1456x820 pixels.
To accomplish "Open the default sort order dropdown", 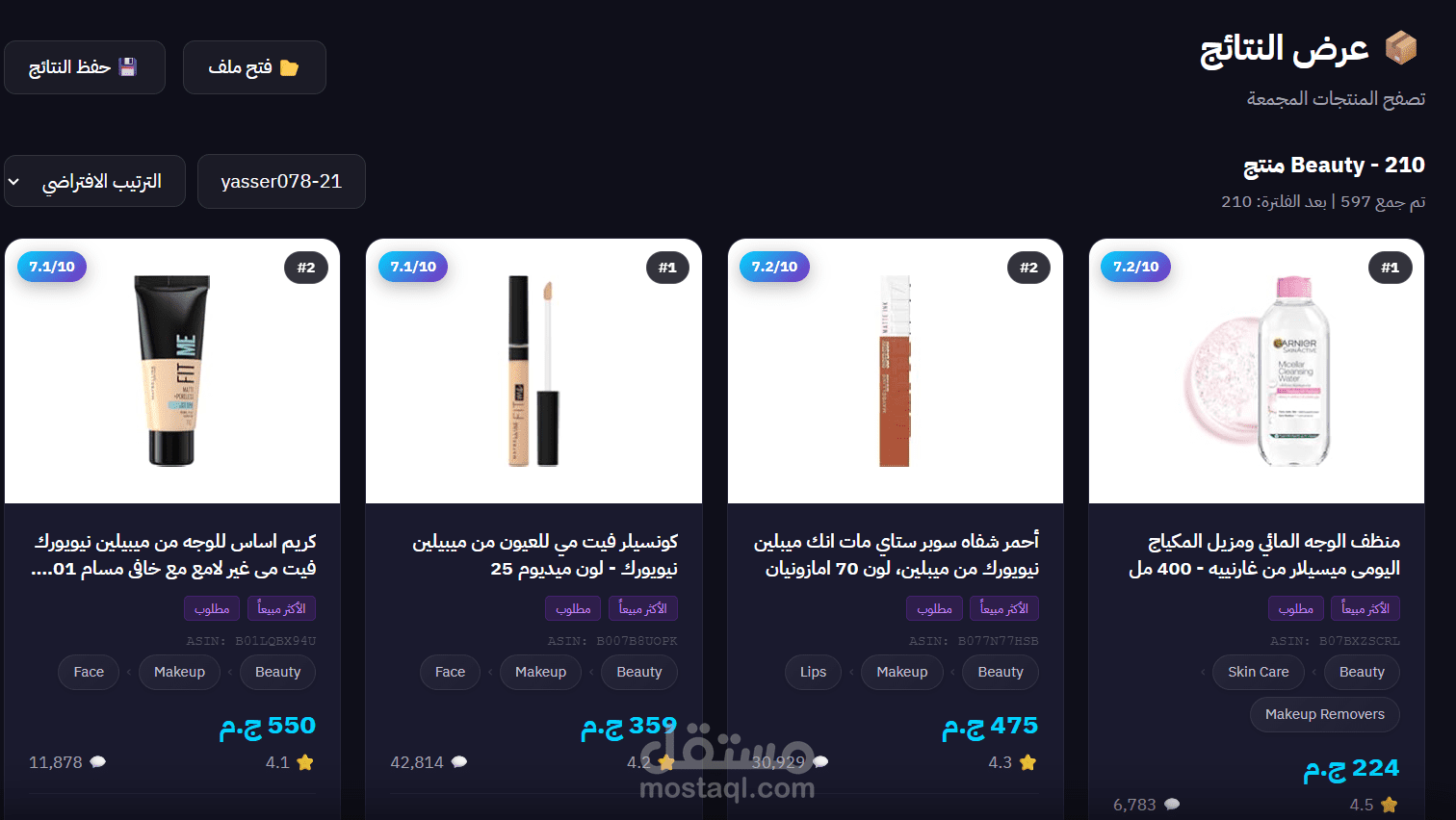I will point(94,181).
